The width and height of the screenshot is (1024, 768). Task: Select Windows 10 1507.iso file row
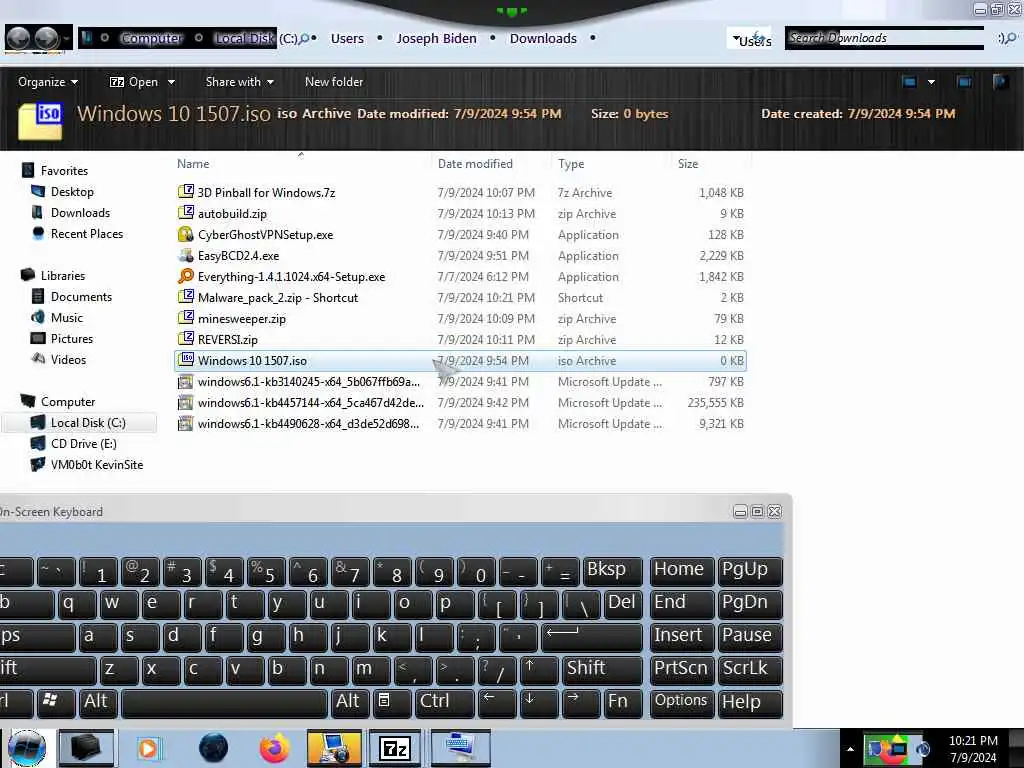point(460,360)
